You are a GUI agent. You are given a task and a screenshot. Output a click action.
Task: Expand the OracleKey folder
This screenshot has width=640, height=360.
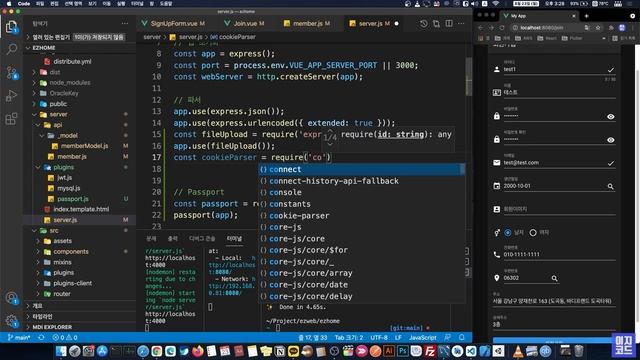coord(79,93)
